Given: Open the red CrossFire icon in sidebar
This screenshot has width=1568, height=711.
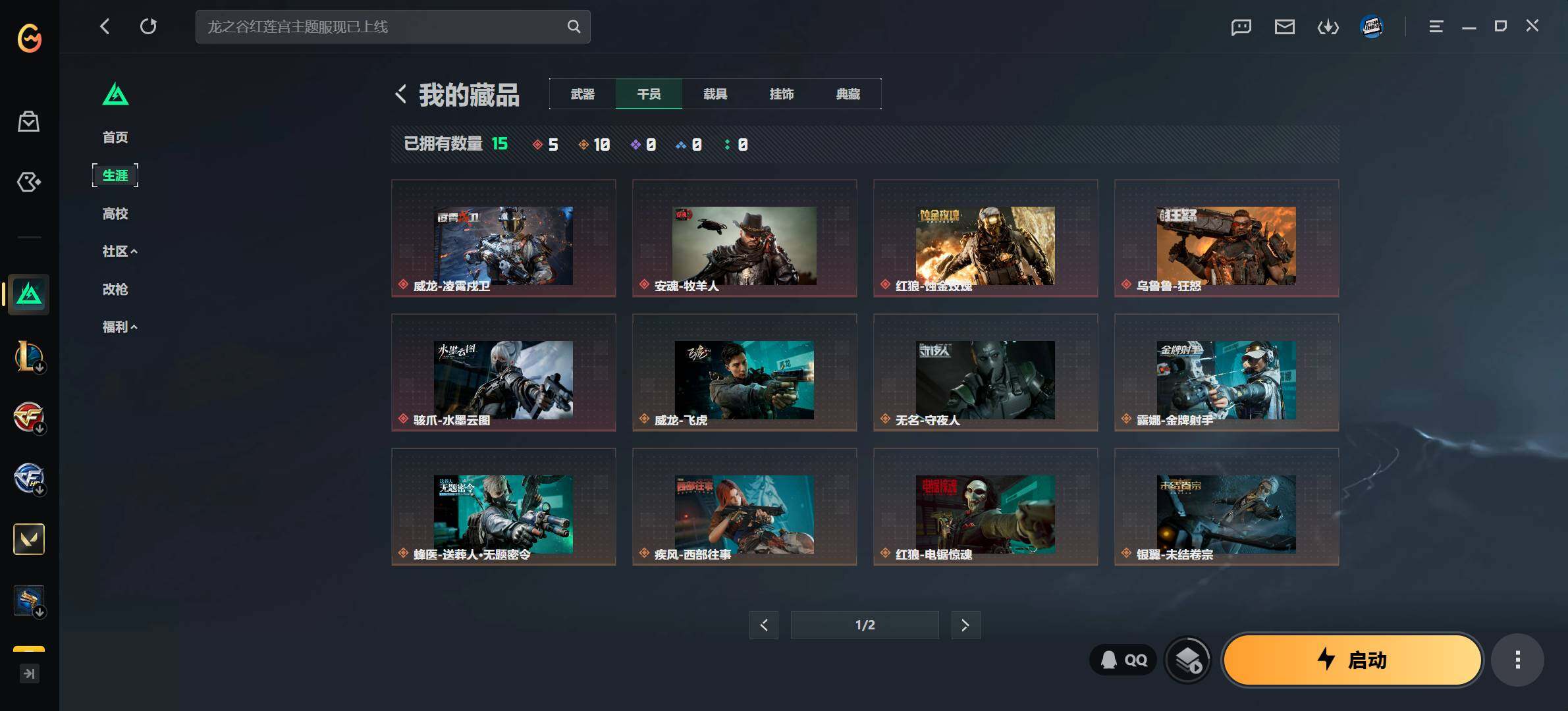Looking at the screenshot, I should click(x=29, y=417).
